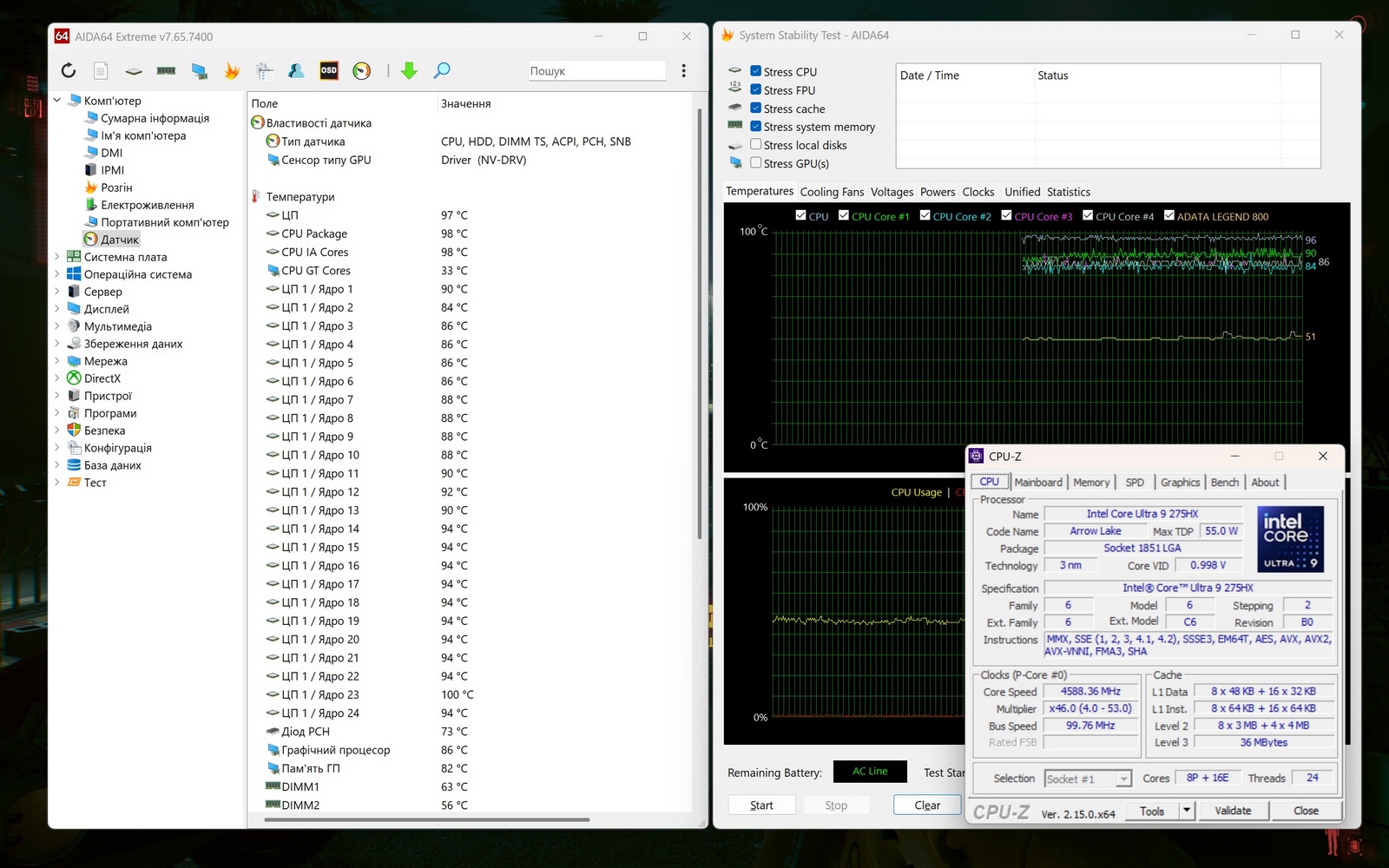Click the magnifier search icon in AIDA64
The height and width of the screenshot is (868, 1389).
point(442,71)
